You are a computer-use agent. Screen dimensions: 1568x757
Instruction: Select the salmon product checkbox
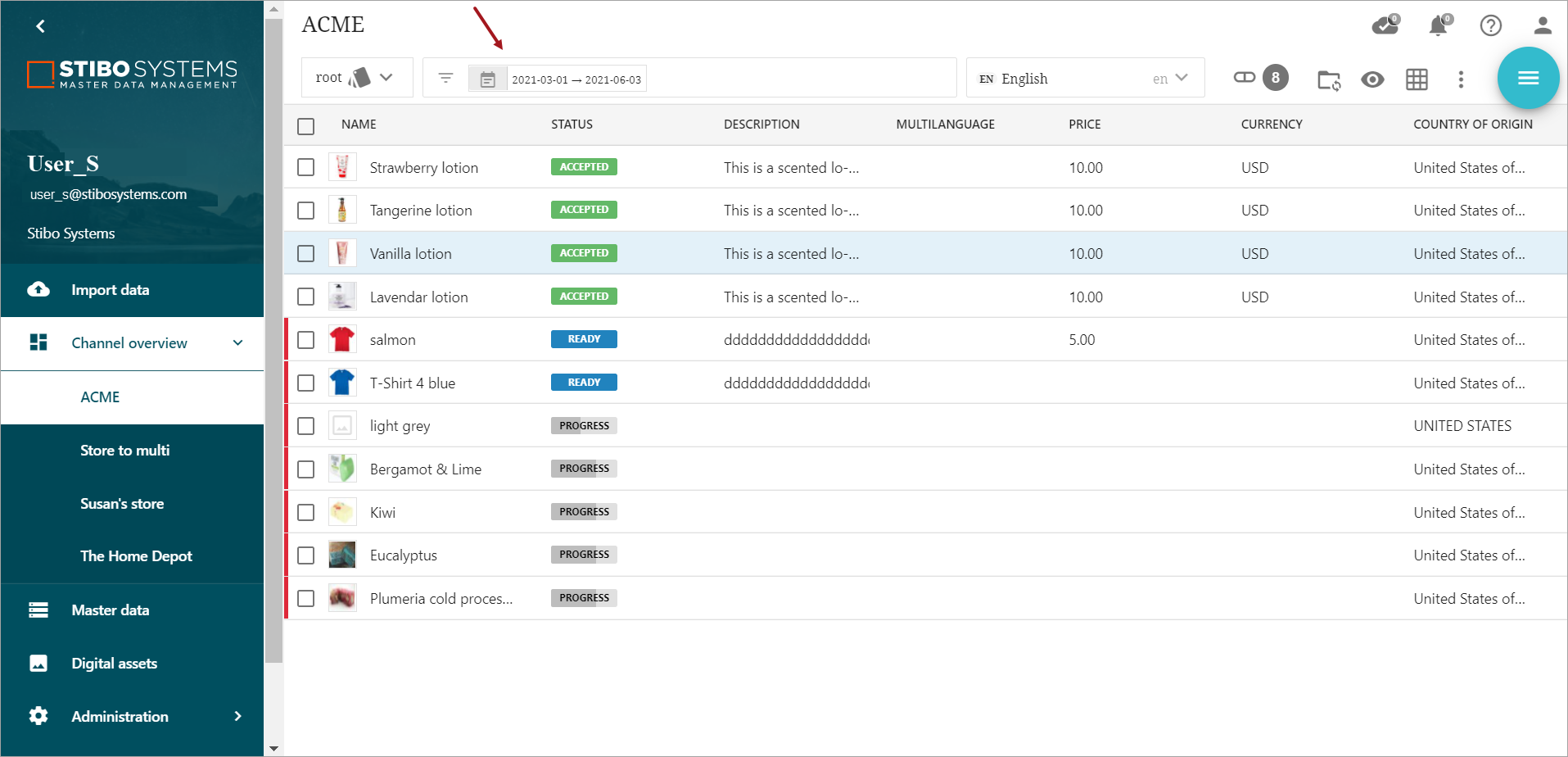(306, 340)
